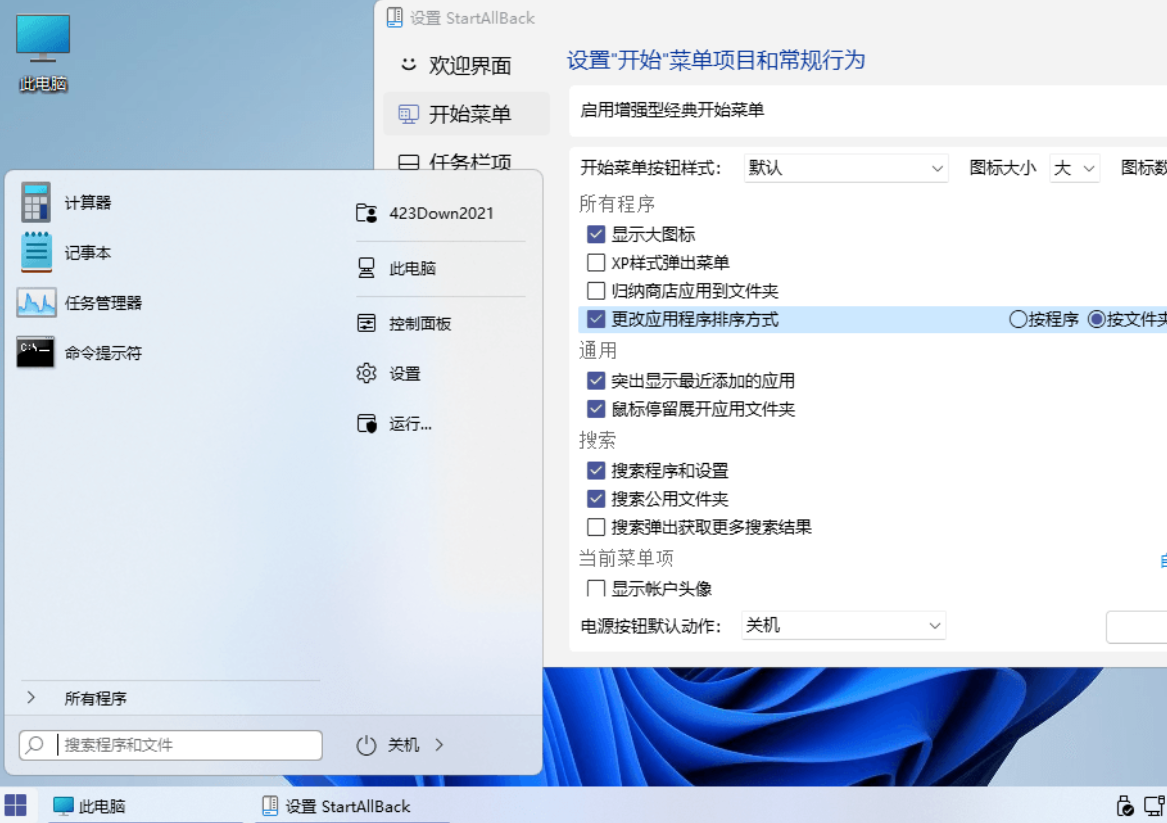Select the 按程序 radio button
Viewport: 1167px width, 823px height.
coord(1016,319)
